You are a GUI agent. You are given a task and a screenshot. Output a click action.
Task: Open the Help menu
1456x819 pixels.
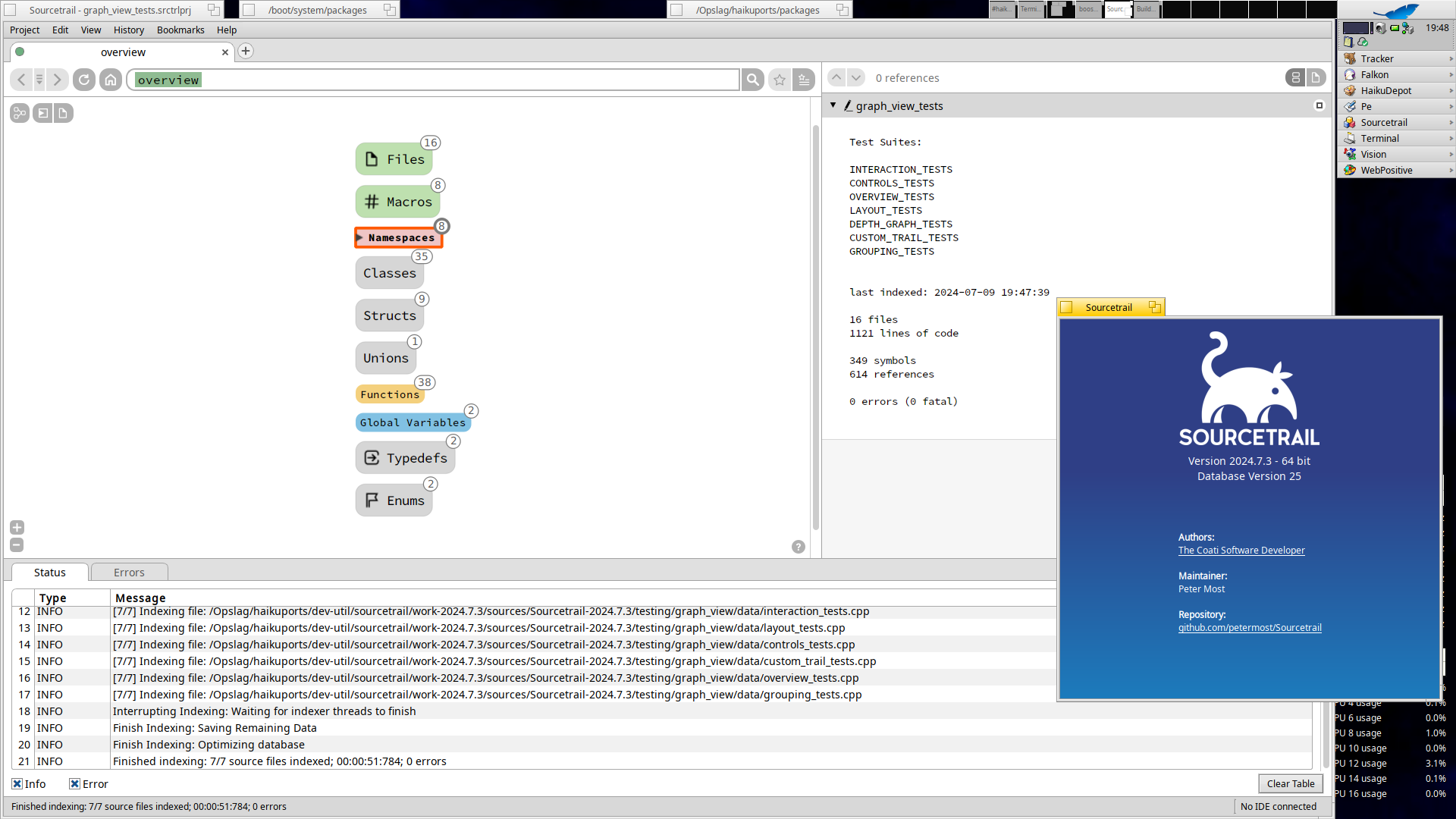[227, 30]
